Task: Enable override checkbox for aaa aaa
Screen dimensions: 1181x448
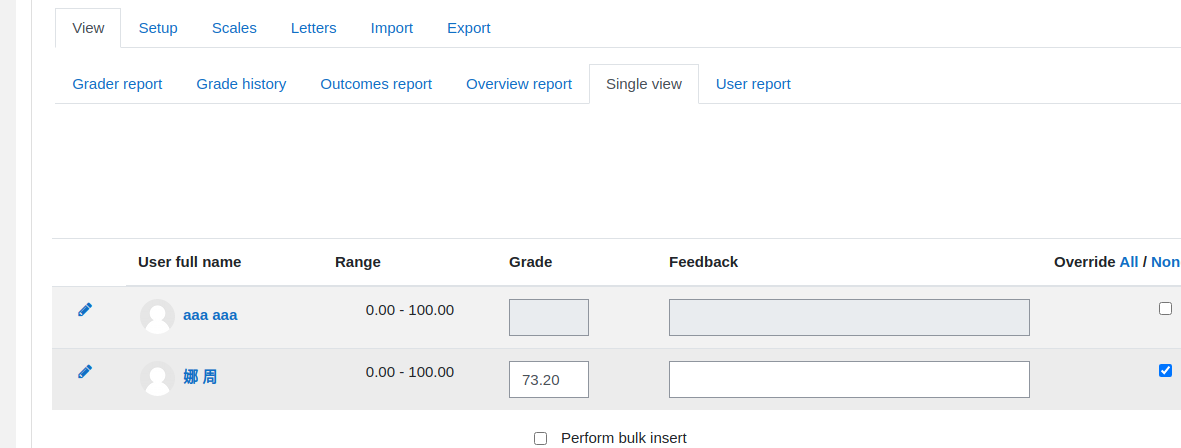Action: click(x=1165, y=308)
